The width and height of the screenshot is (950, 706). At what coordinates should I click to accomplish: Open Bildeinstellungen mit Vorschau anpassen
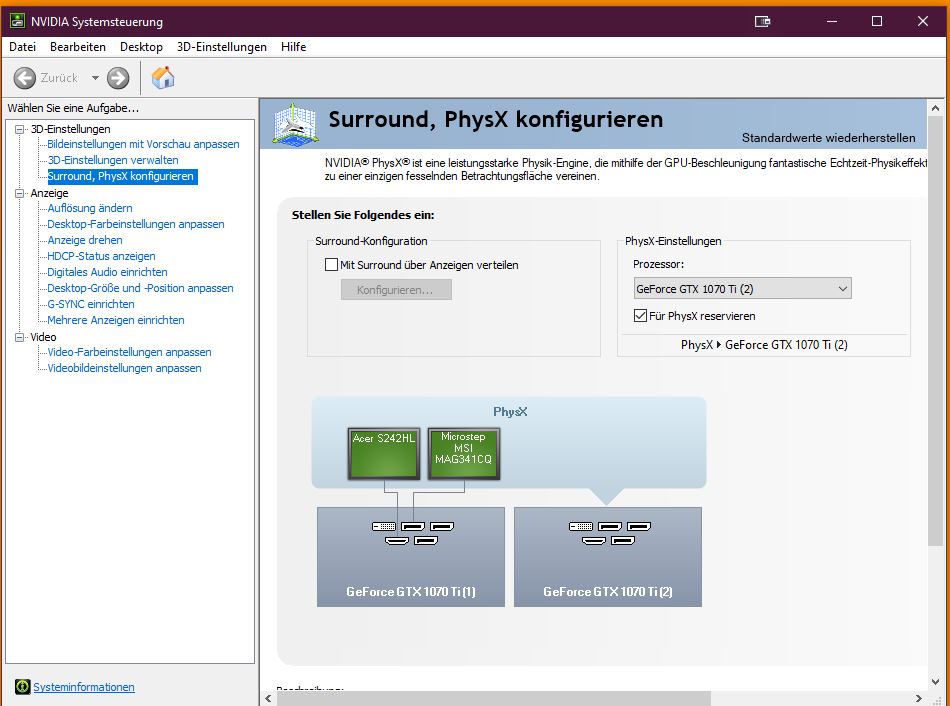click(x=143, y=144)
